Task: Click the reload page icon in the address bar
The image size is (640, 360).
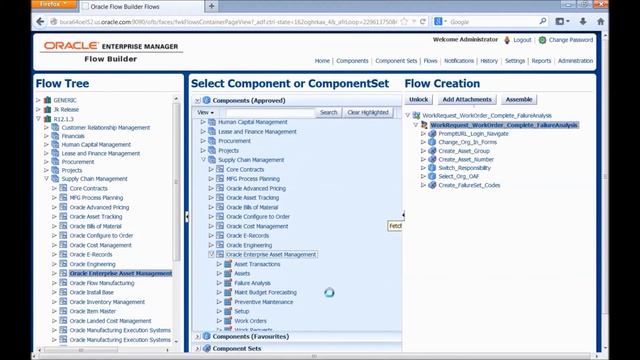Action: (x=423, y=22)
